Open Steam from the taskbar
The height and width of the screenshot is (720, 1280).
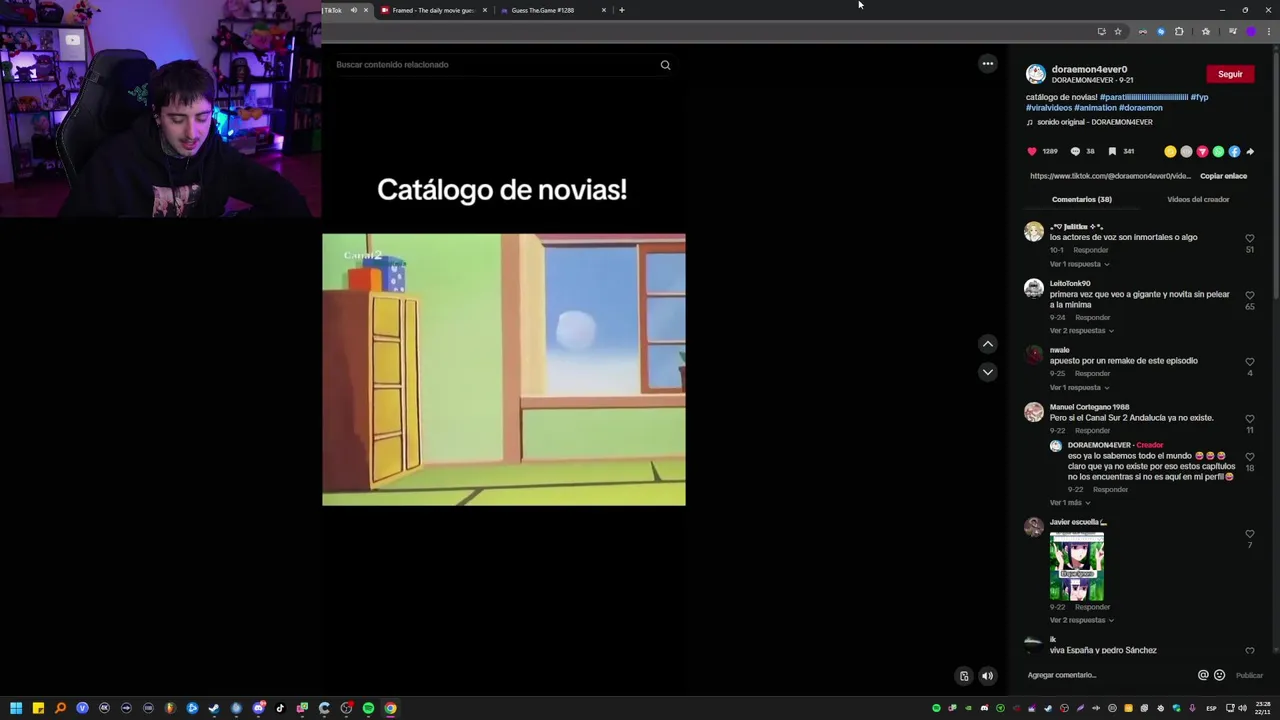[x=214, y=708]
